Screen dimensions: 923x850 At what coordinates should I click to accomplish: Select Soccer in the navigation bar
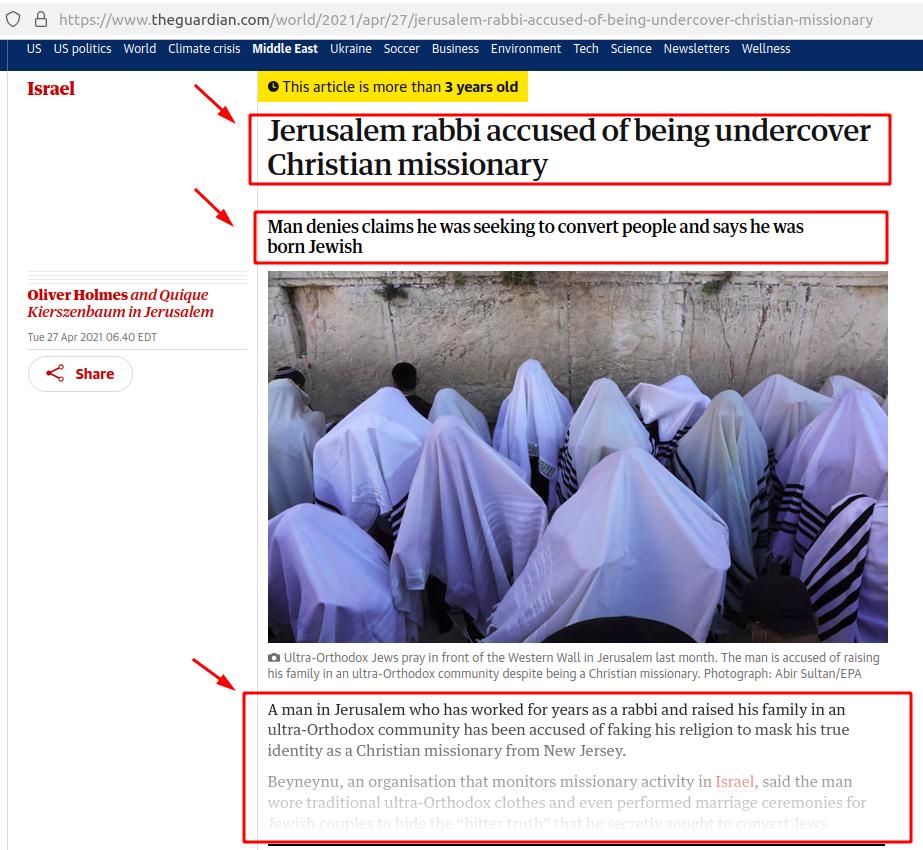coord(401,49)
